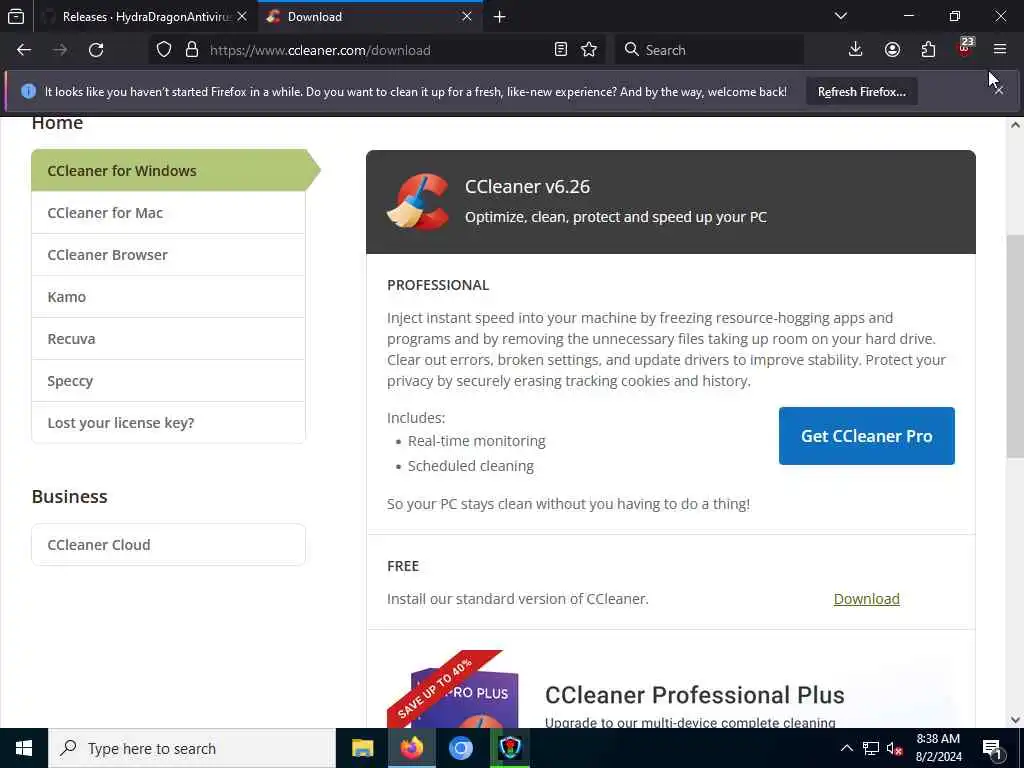Click the page vertical scrollbar thumb
This screenshot has height=768, width=1024.
click(1015, 346)
